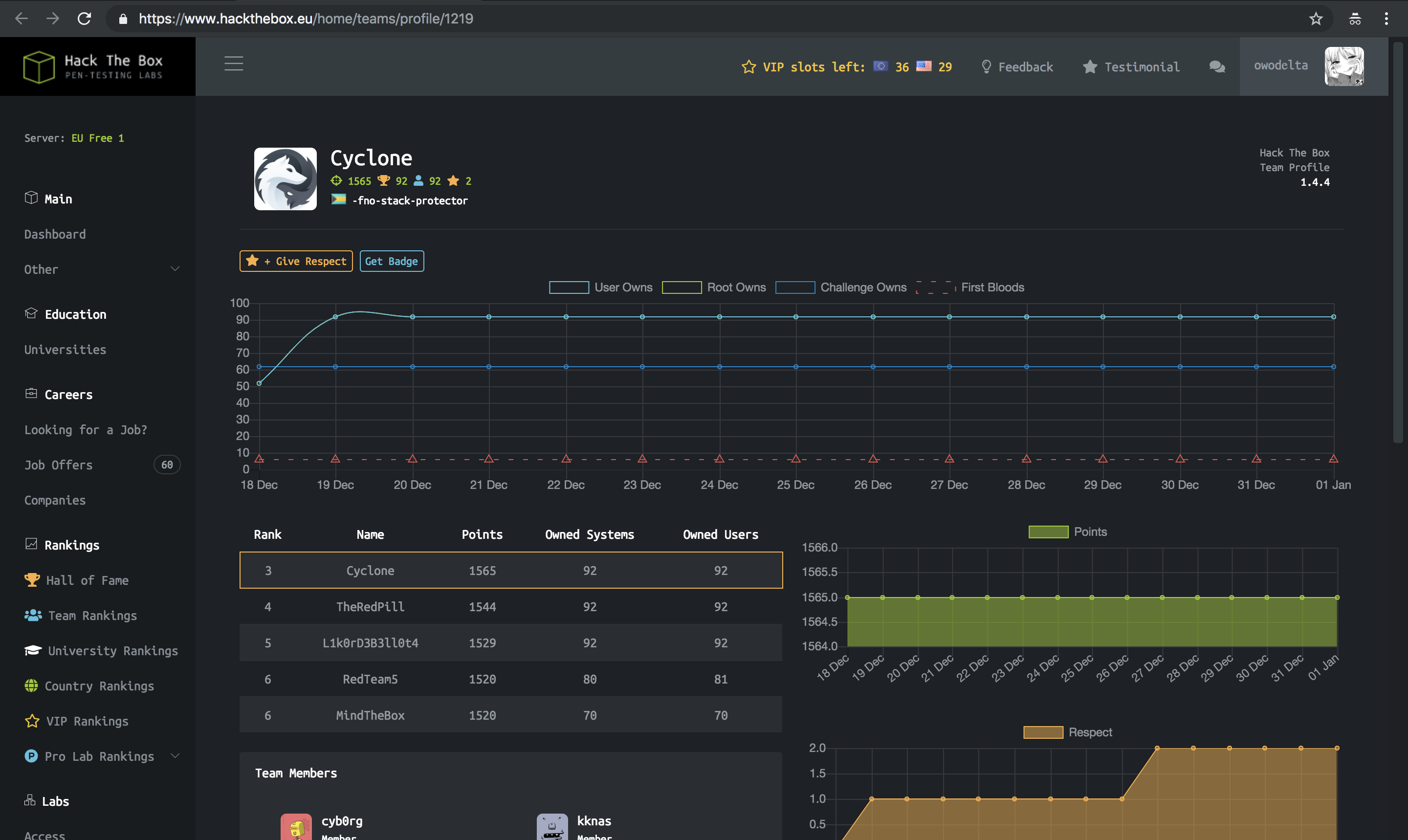The width and height of the screenshot is (1408, 840).
Task: Select the RedTeam5 ranking row
Action: [x=511, y=679]
